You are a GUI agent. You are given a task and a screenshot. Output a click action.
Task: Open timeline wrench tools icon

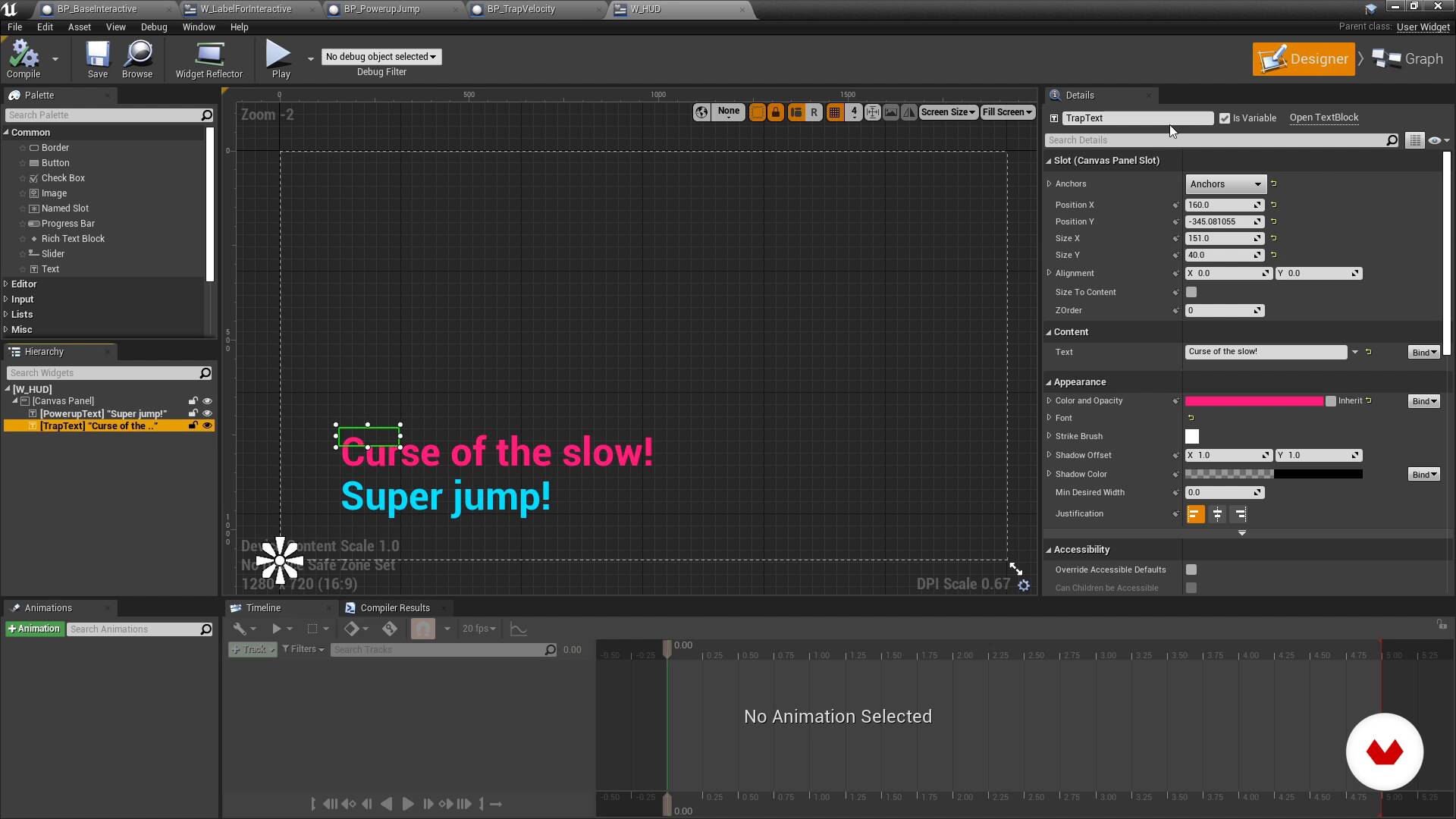(x=240, y=629)
